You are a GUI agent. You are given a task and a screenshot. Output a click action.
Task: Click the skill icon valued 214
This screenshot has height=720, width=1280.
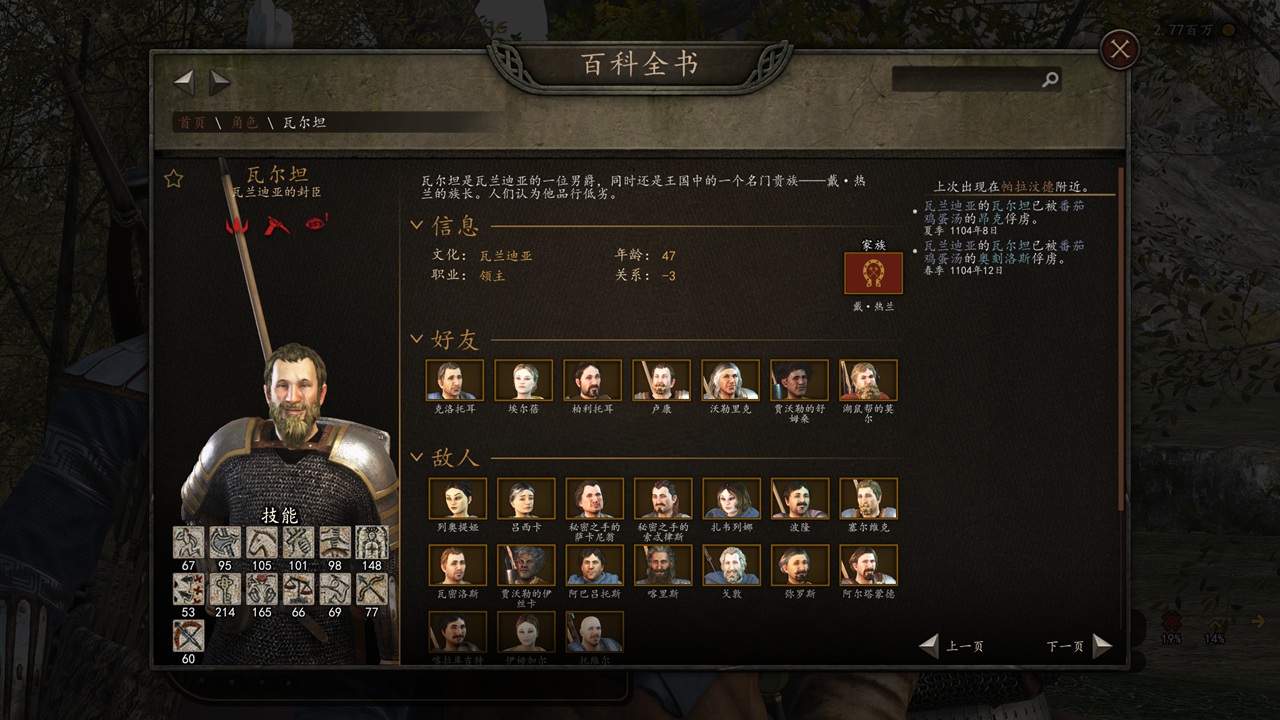(225, 589)
